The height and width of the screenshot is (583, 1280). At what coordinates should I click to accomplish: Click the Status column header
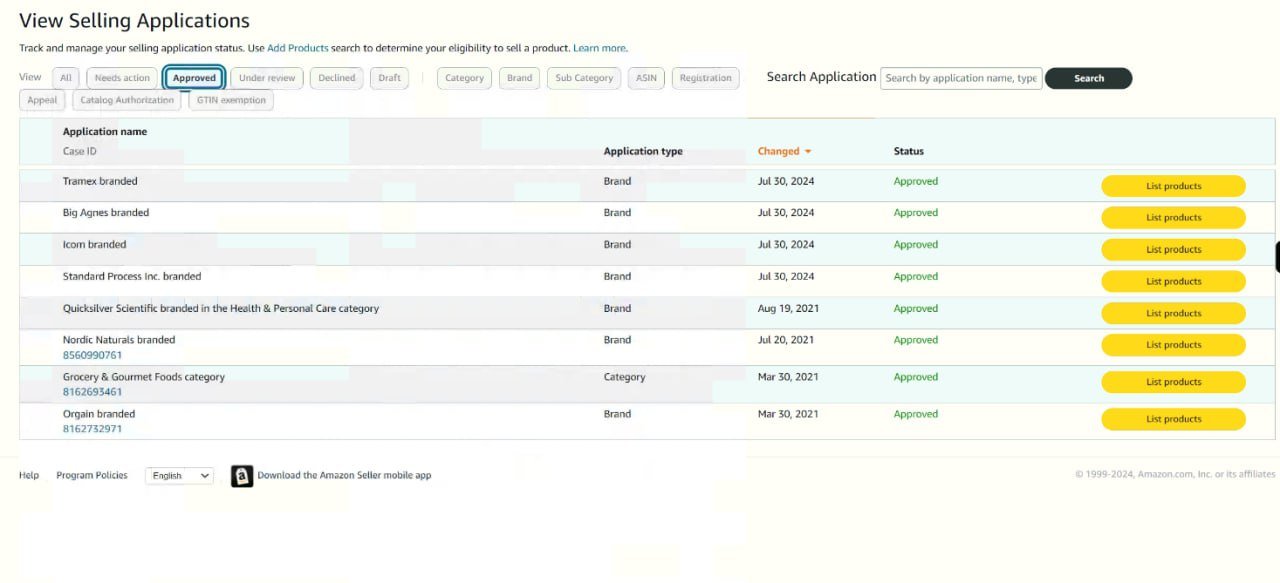[x=909, y=152]
